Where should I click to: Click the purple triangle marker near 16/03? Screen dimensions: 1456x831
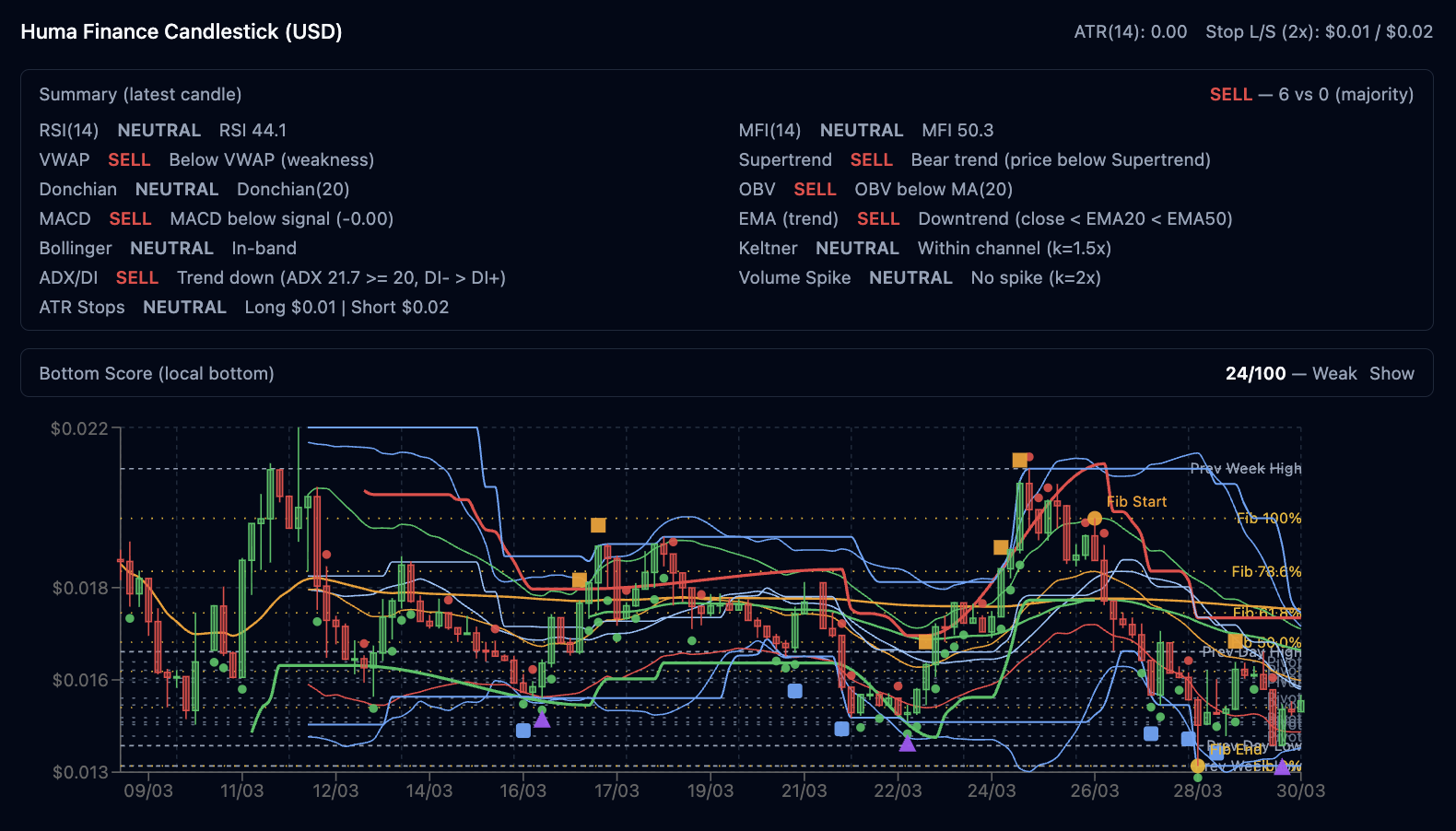click(x=542, y=720)
